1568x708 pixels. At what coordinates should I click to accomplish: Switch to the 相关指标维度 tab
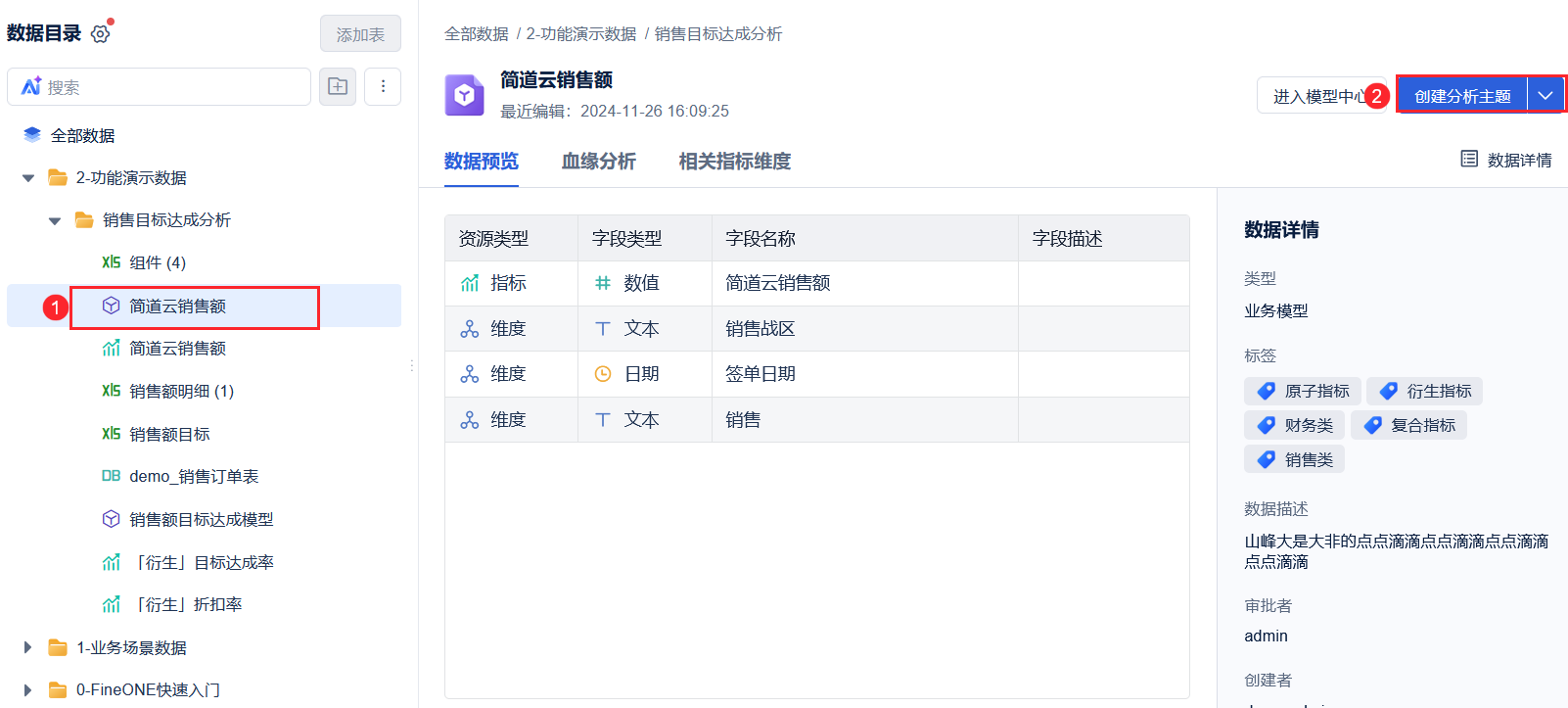pyautogui.click(x=734, y=161)
